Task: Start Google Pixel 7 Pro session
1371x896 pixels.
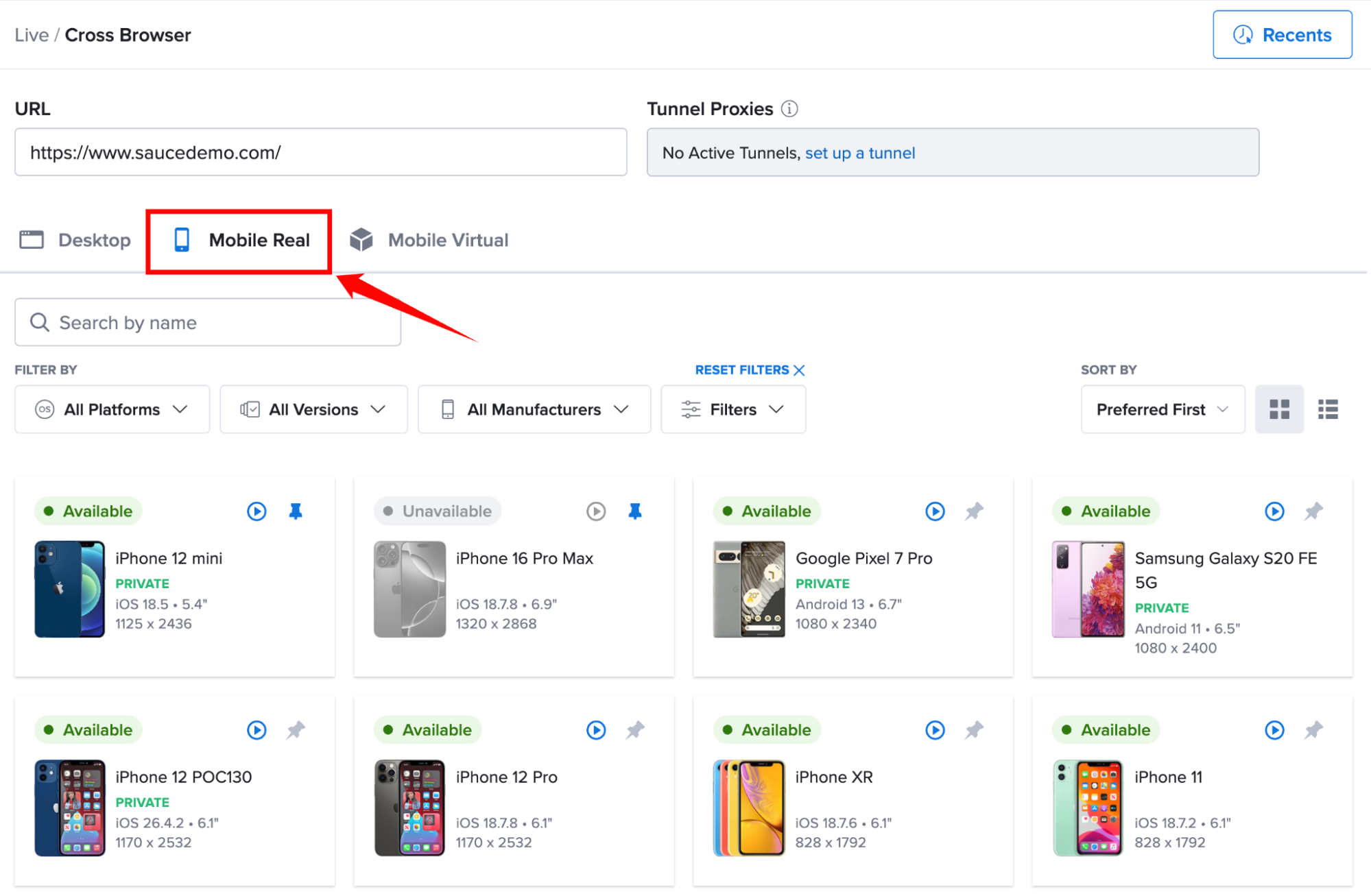Action: coord(935,511)
